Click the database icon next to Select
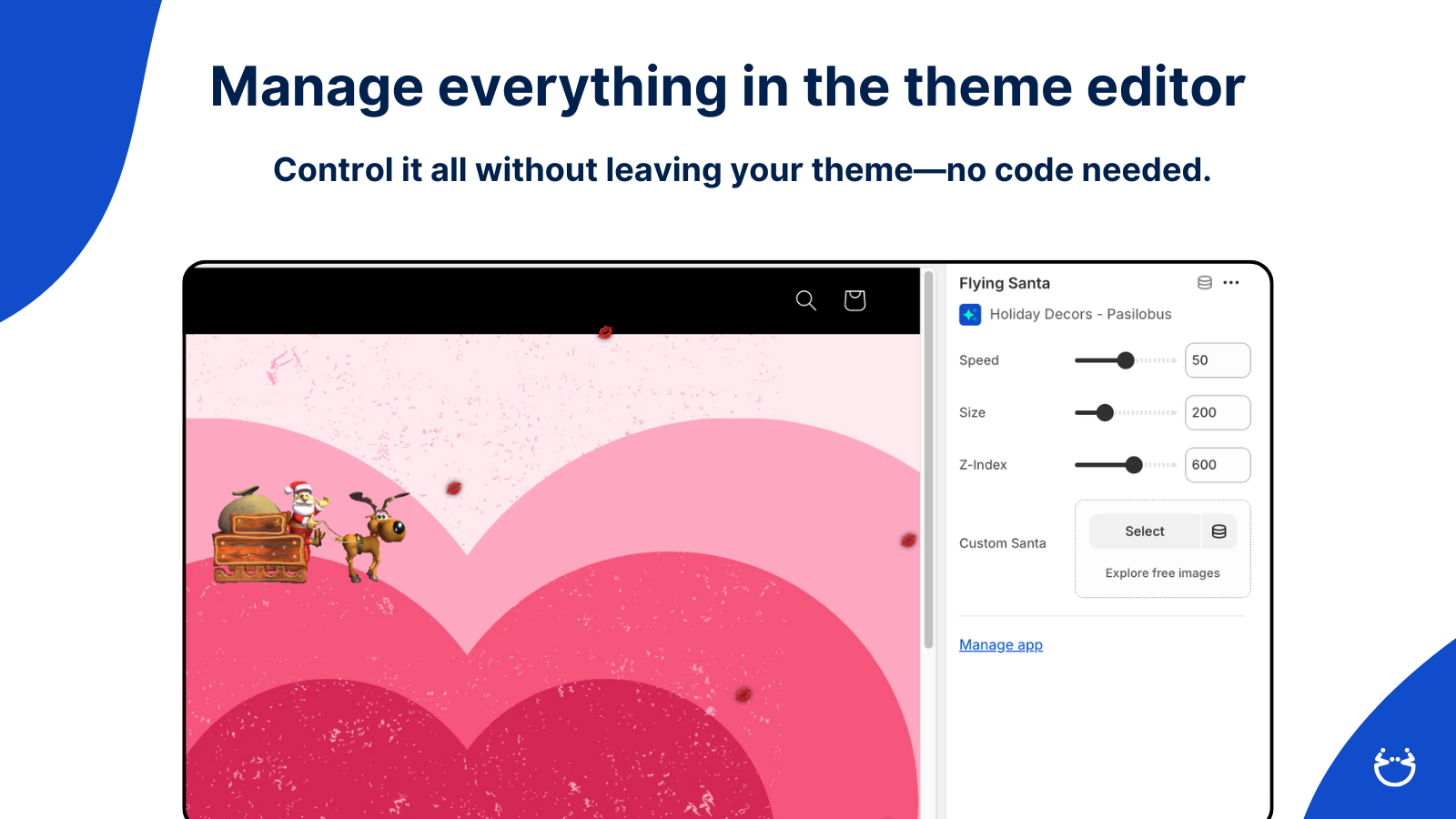This screenshot has width=1456, height=819. click(x=1219, y=531)
